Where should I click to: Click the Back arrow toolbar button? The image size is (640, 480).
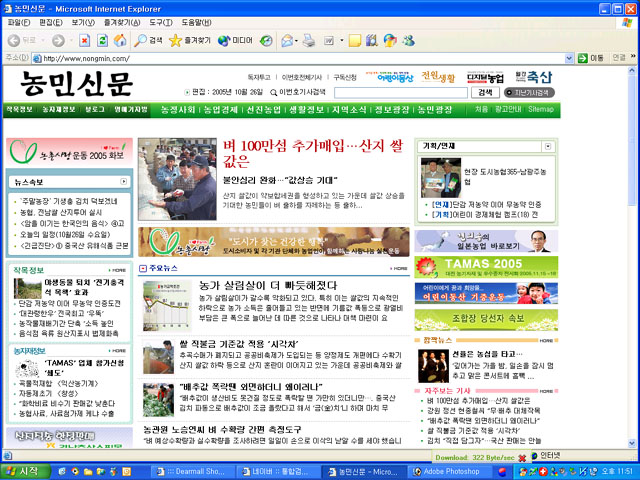pos(14,40)
